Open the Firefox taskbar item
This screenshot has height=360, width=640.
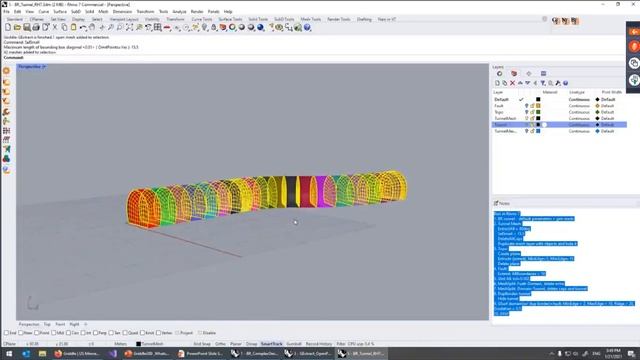coord(77,353)
